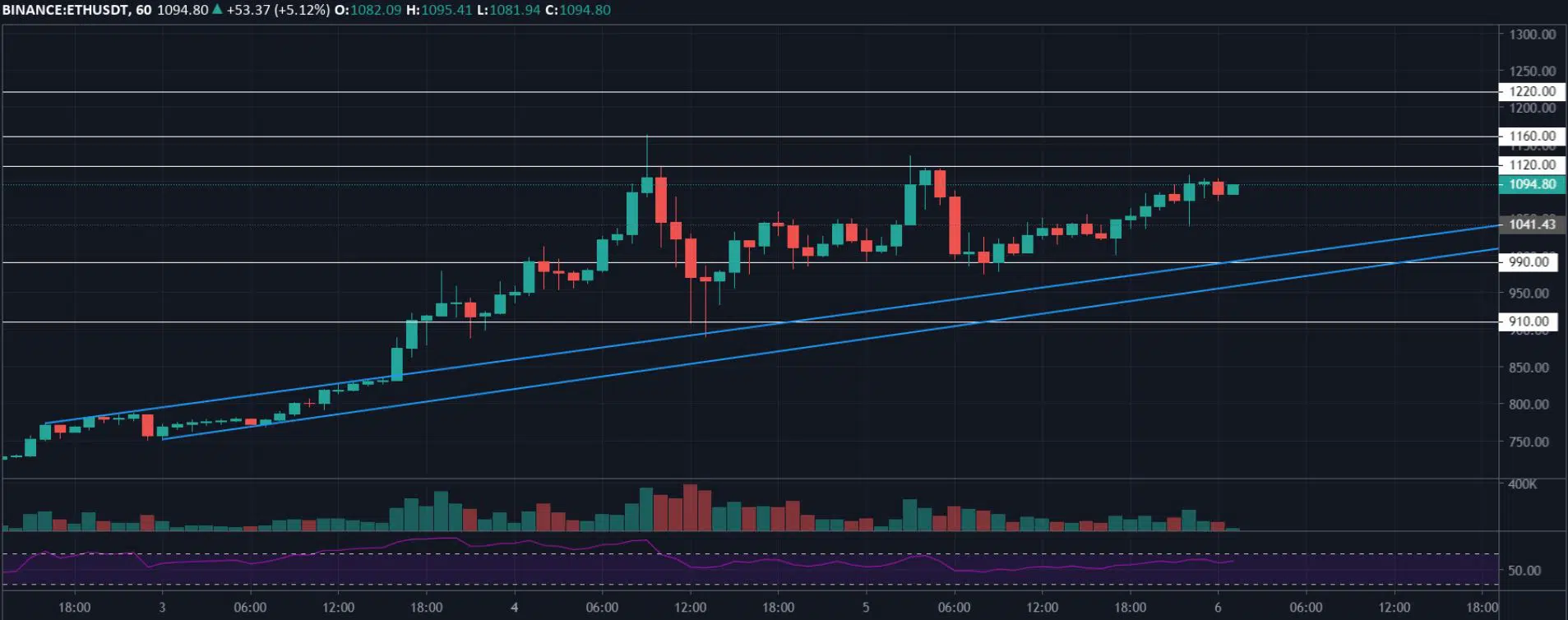
Task: Click the 1300.00 mark on price axis
Action: [x=1532, y=35]
